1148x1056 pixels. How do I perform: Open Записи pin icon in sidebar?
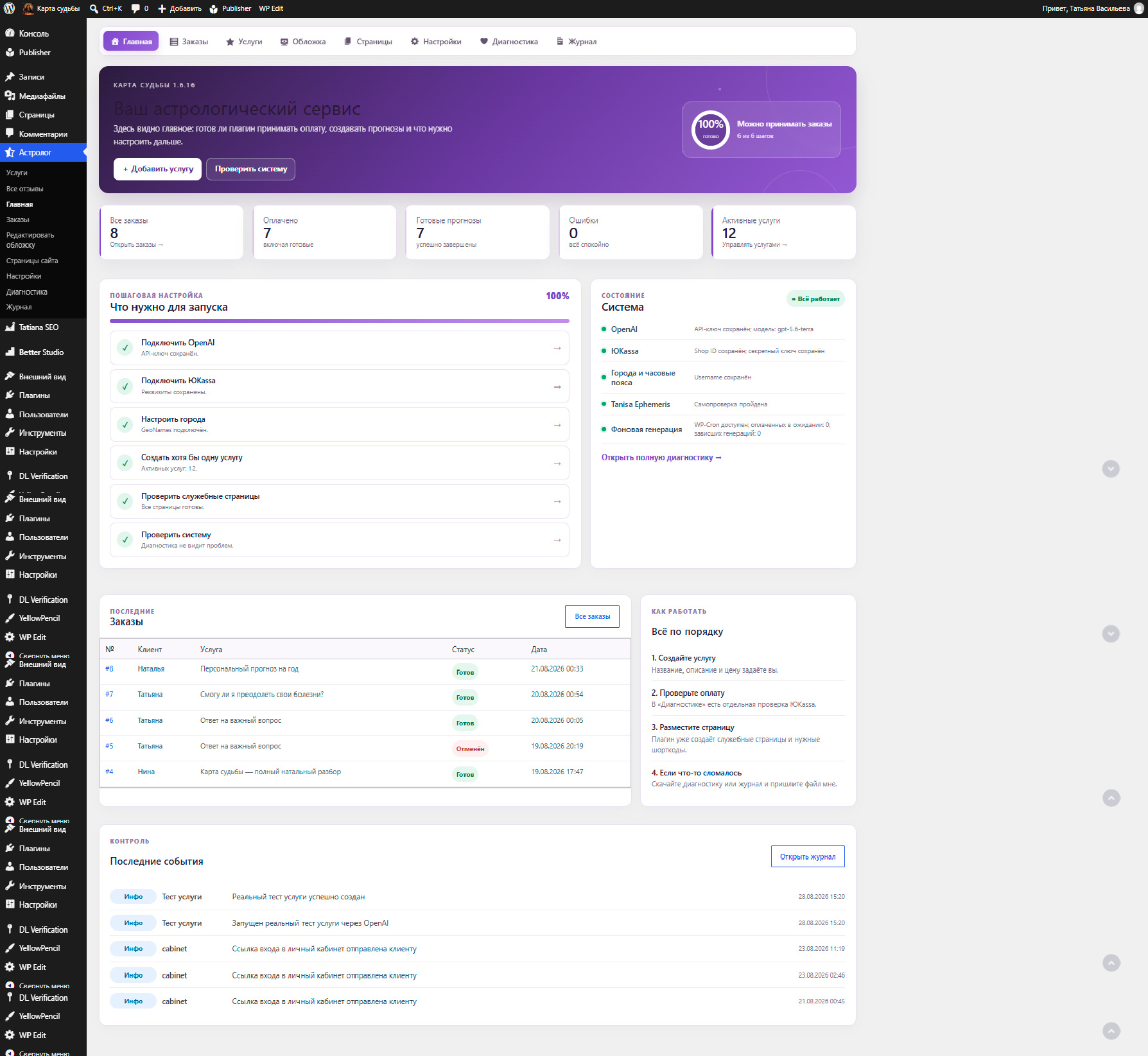click(10, 76)
